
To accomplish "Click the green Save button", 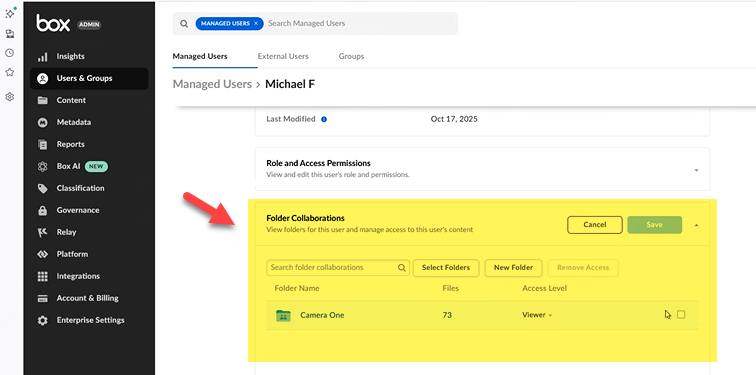I will click(654, 225).
